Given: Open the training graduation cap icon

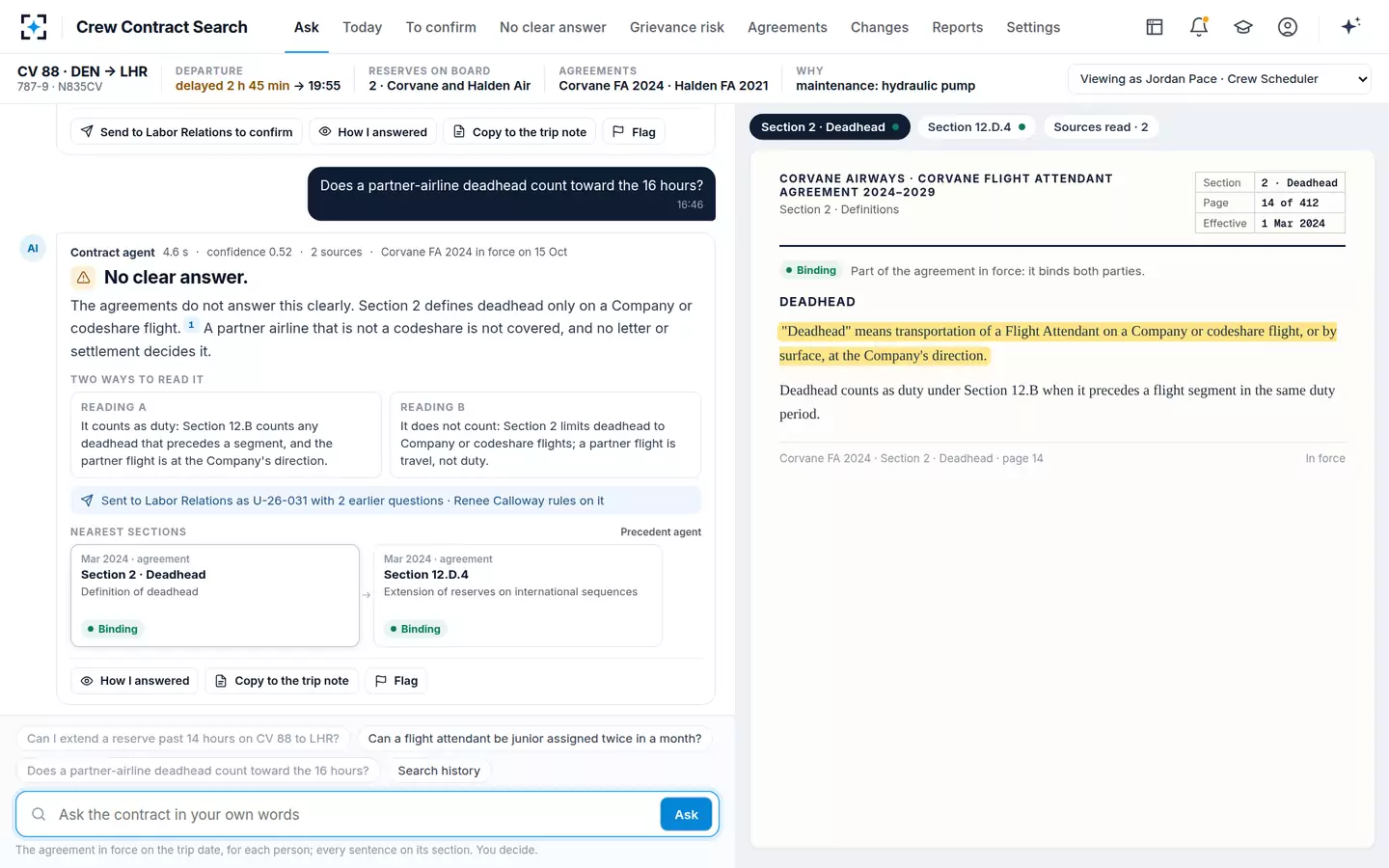Looking at the screenshot, I should pyautogui.click(x=1243, y=27).
